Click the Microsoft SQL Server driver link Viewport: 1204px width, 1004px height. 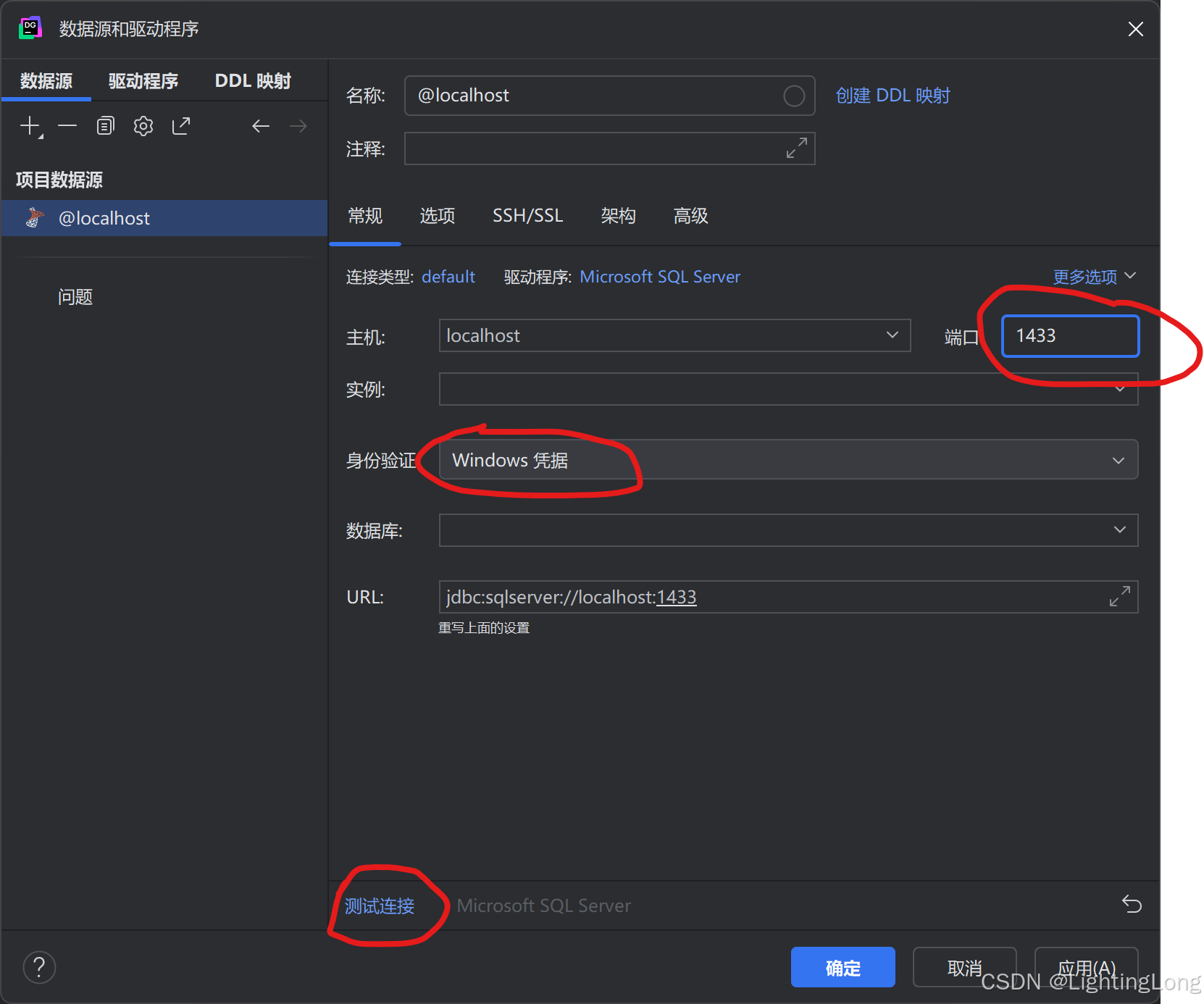click(x=660, y=277)
